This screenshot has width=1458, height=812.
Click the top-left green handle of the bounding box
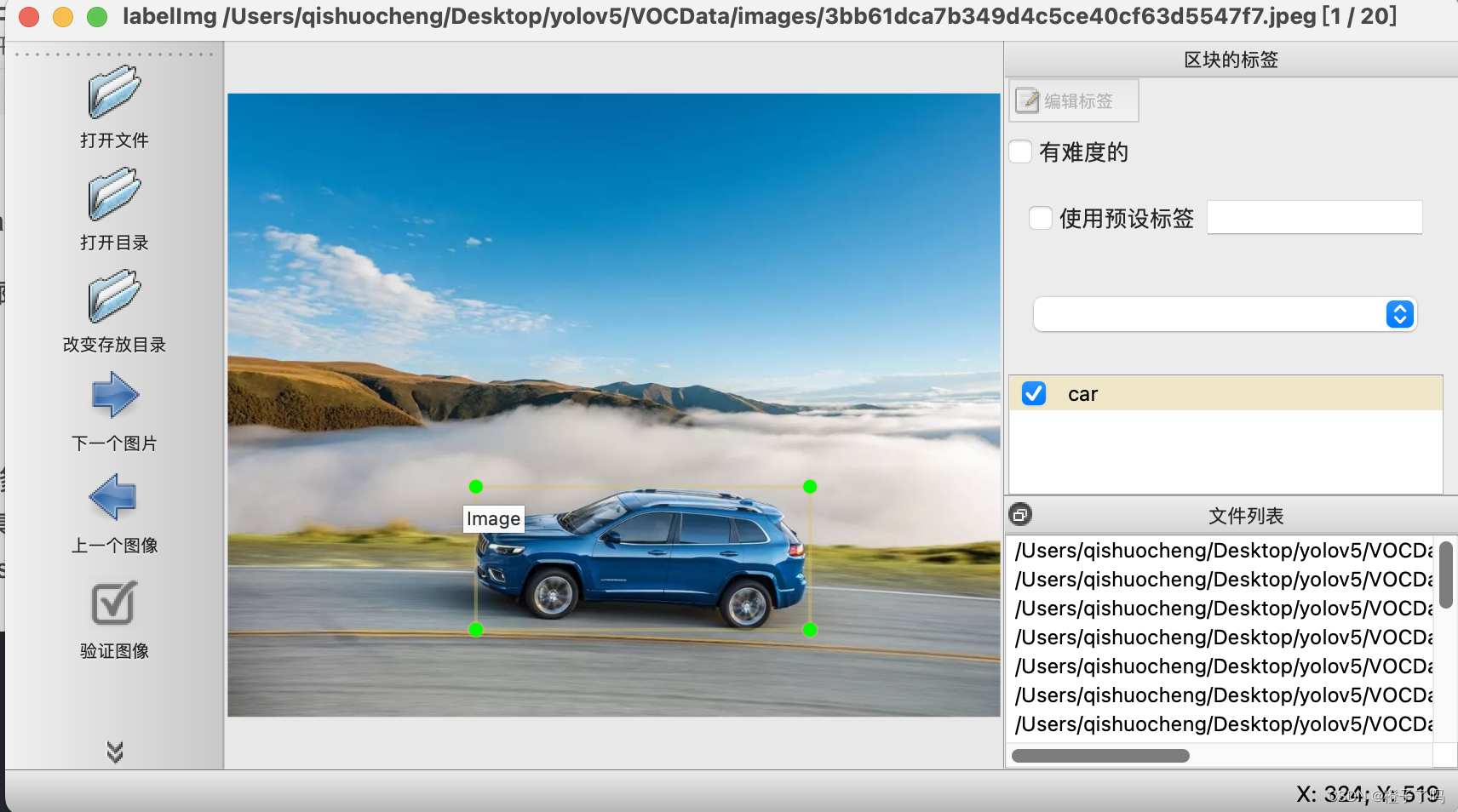(x=476, y=487)
